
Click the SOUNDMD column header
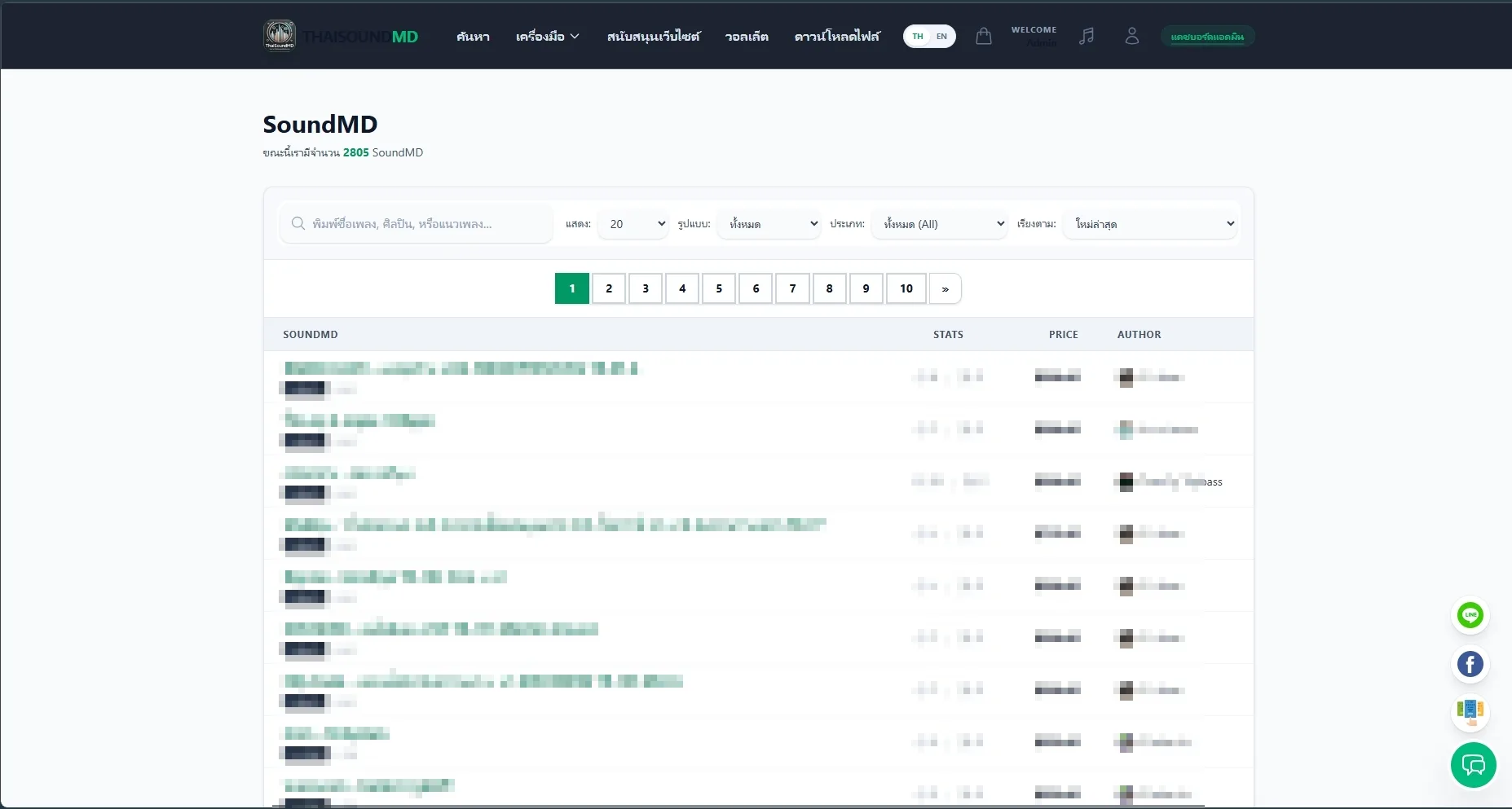pyautogui.click(x=311, y=334)
